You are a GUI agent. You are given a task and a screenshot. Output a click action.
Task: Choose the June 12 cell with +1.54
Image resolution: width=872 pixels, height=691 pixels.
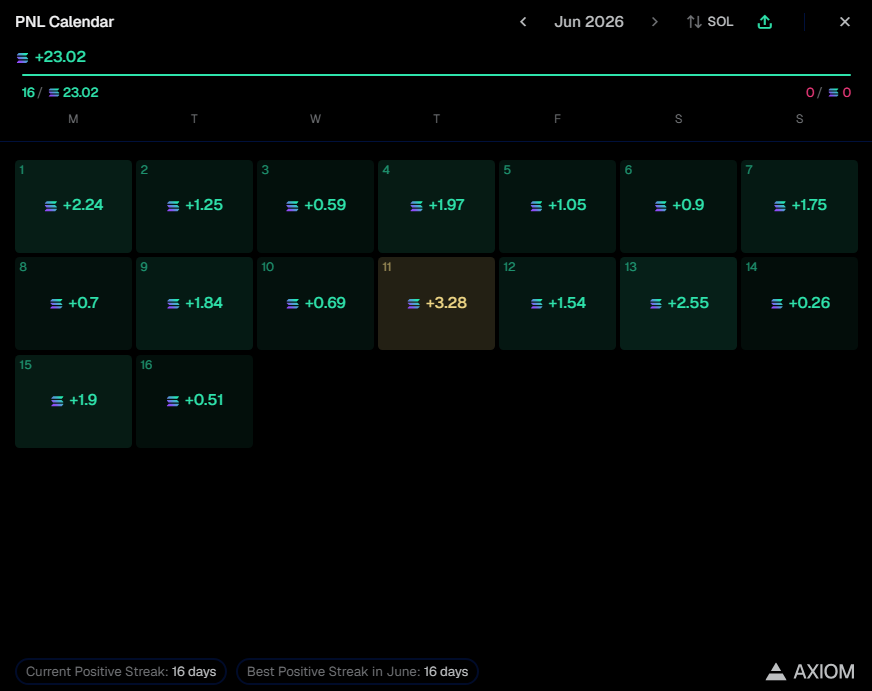[557, 304]
